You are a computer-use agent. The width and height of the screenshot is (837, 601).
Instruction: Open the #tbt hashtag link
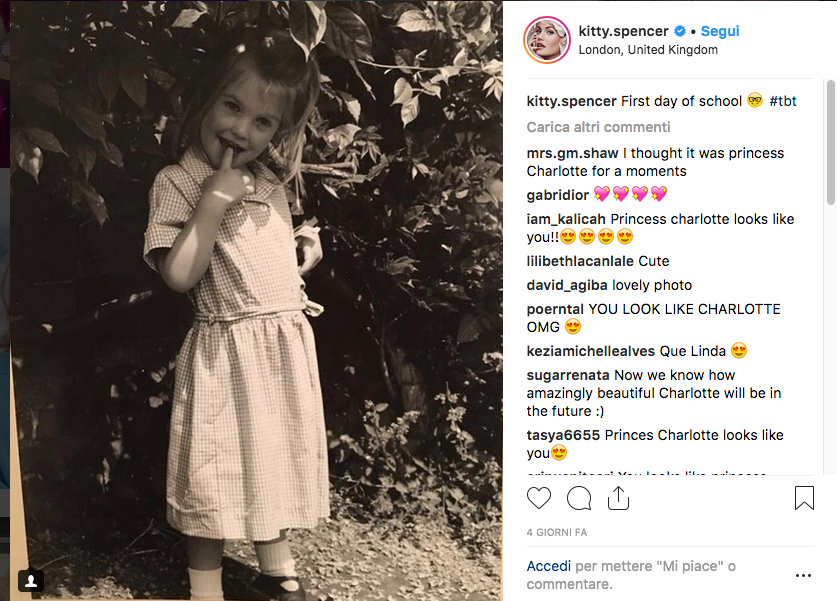coord(783,101)
